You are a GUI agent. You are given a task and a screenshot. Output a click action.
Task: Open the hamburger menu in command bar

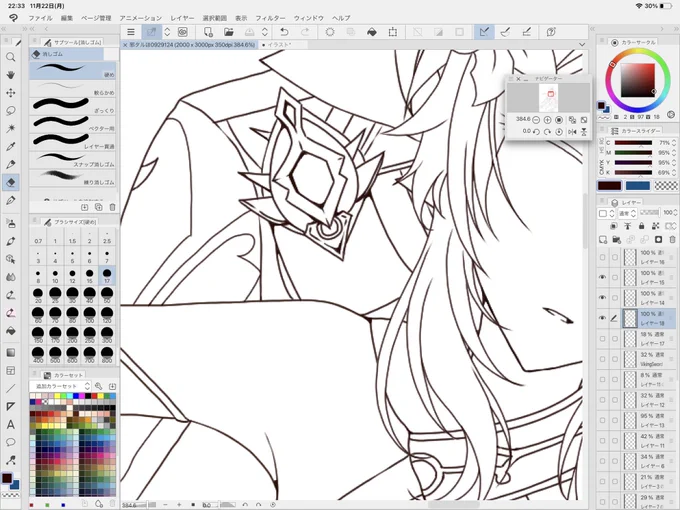[131, 32]
